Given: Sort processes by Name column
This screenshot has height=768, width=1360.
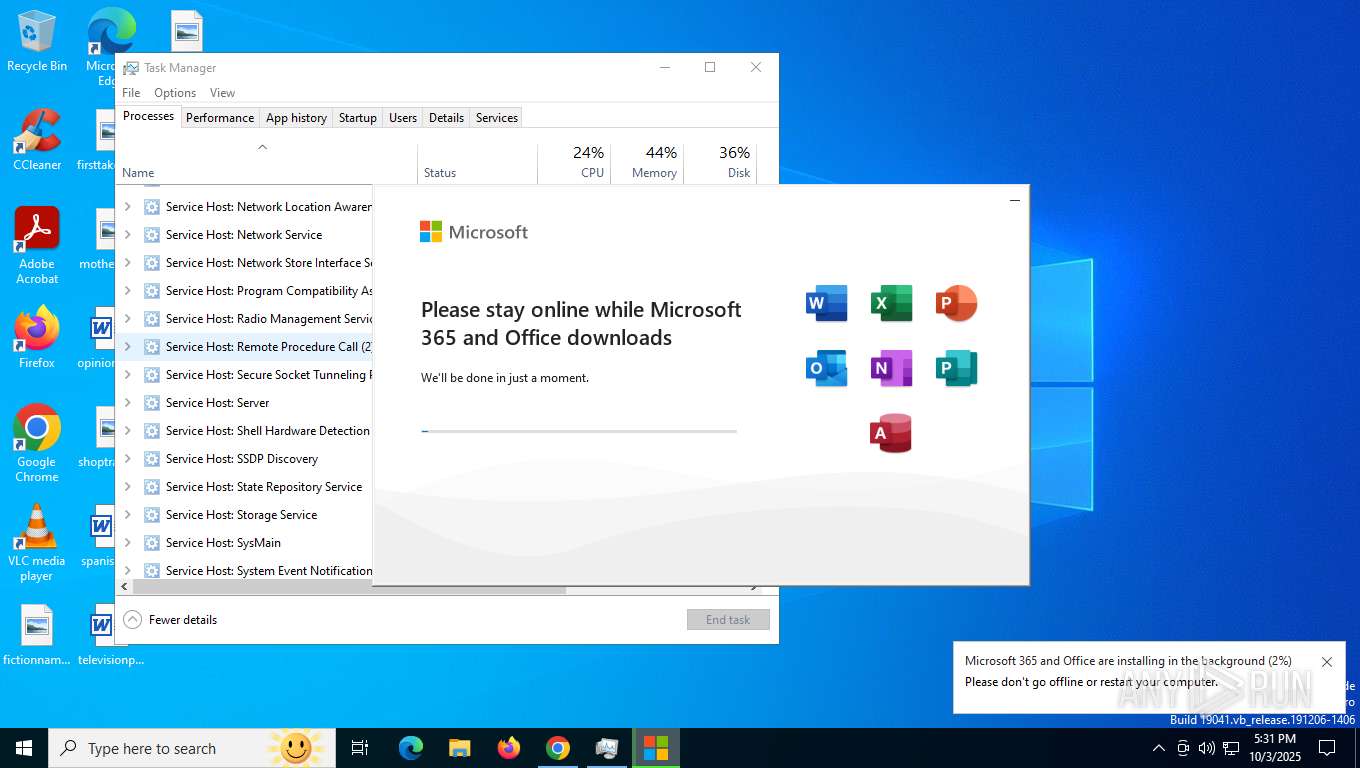Looking at the screenshot, I should coord(266,164).
